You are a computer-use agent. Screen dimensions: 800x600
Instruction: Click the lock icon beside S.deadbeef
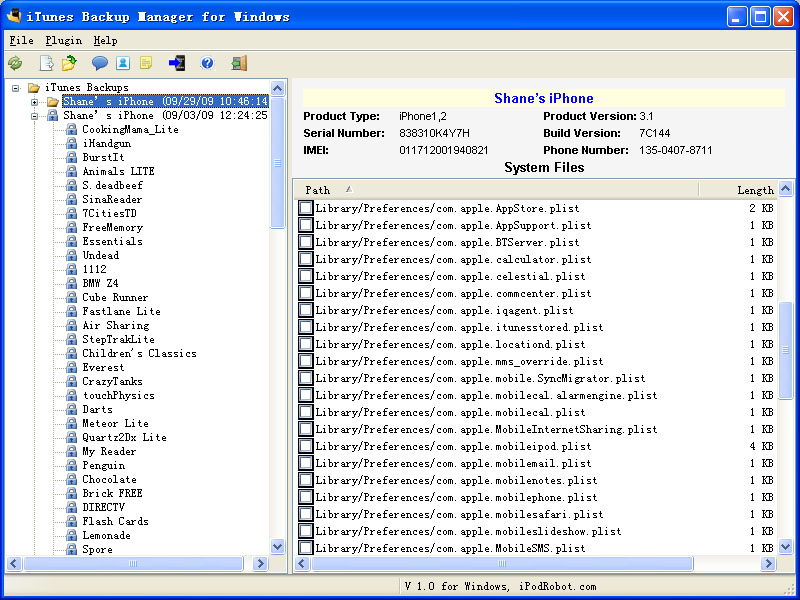(x=71, y=185)
